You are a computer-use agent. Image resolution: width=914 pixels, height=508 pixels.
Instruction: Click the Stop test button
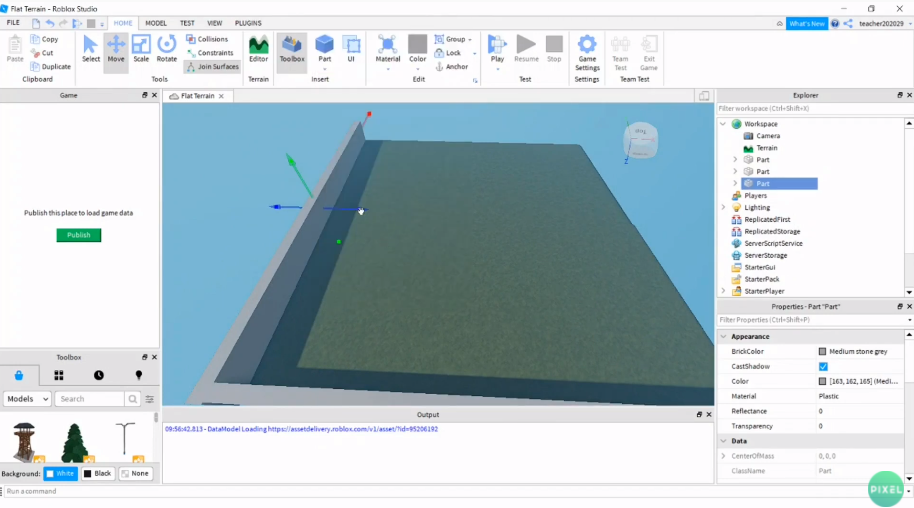(x=554, y=49)
